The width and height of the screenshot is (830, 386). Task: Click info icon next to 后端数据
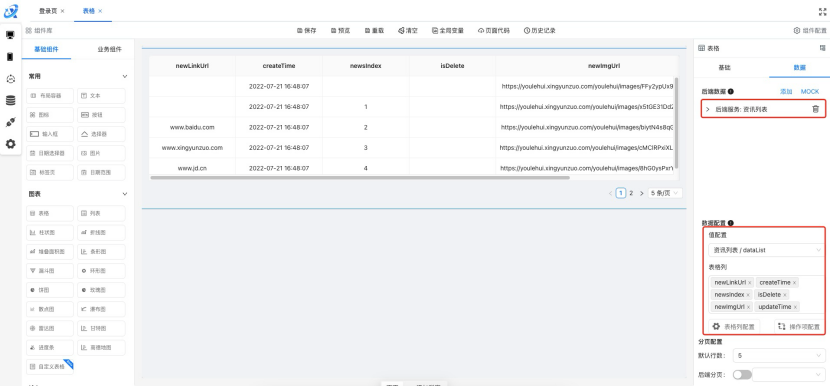731,92
